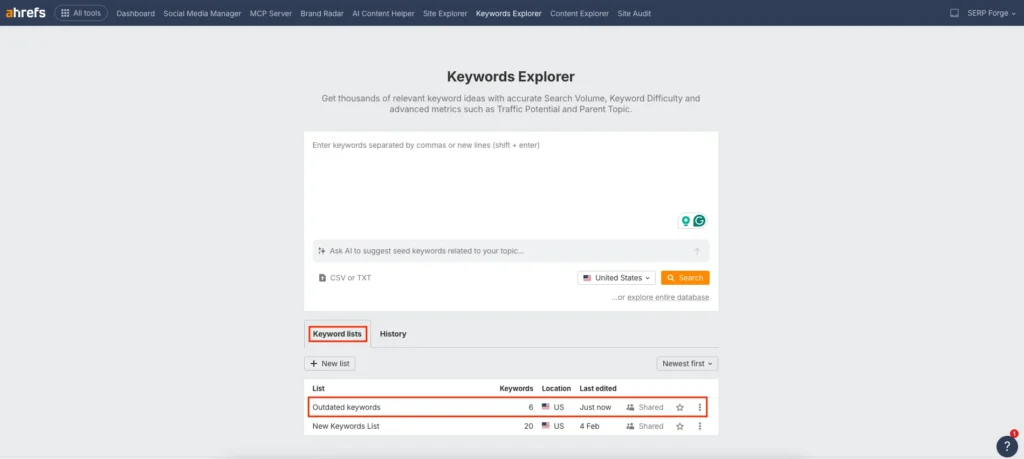Open the All tools grid menu

click(81, 13)
